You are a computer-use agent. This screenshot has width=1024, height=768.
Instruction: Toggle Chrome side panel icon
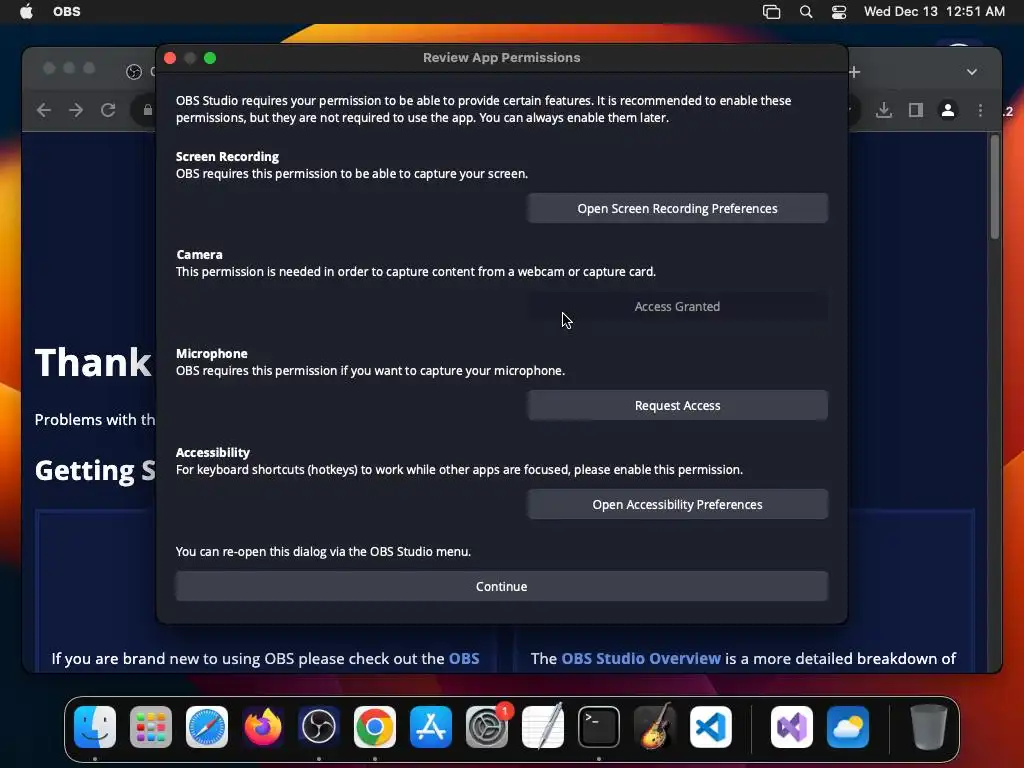pos(916,110)
